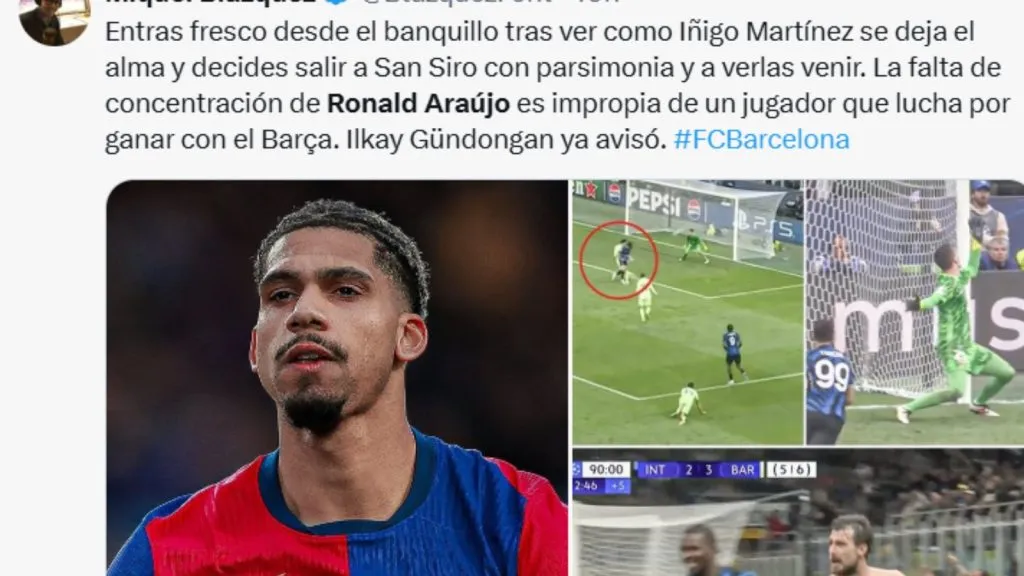Viewport: 1024px width, 576px height.
Task: Click the (5|6) aggregate score box
Action: [791, 470]
